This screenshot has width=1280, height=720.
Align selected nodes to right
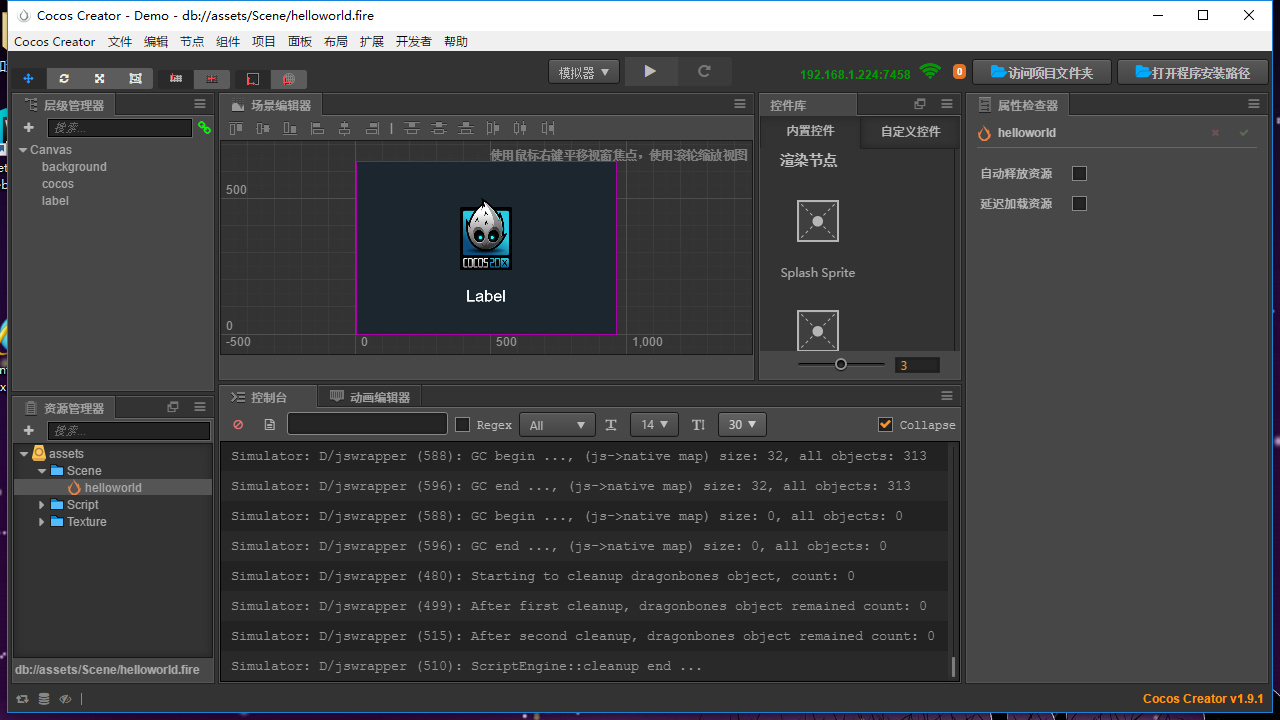point(372,128)
